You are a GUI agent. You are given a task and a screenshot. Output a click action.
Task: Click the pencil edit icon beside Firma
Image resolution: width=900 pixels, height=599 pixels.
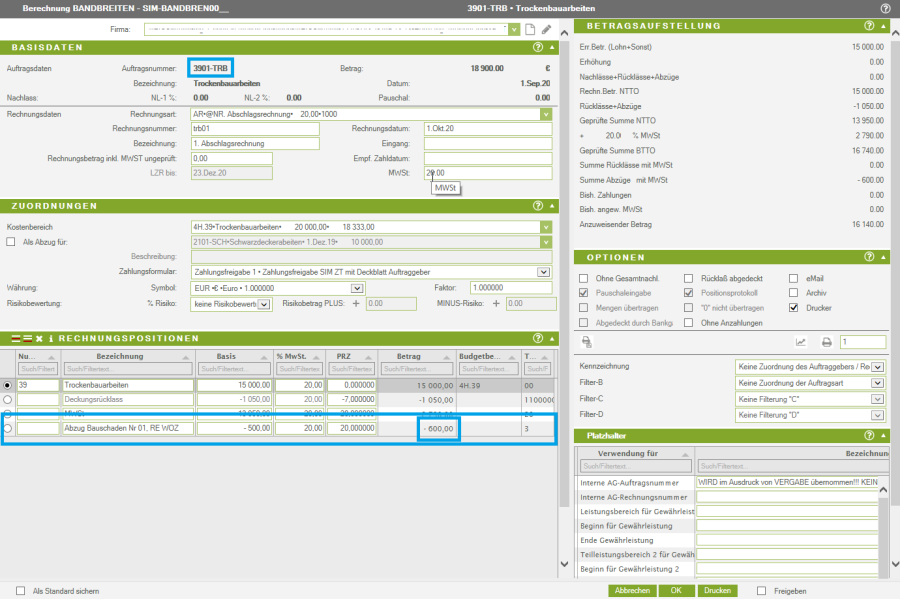click(546, 30)
